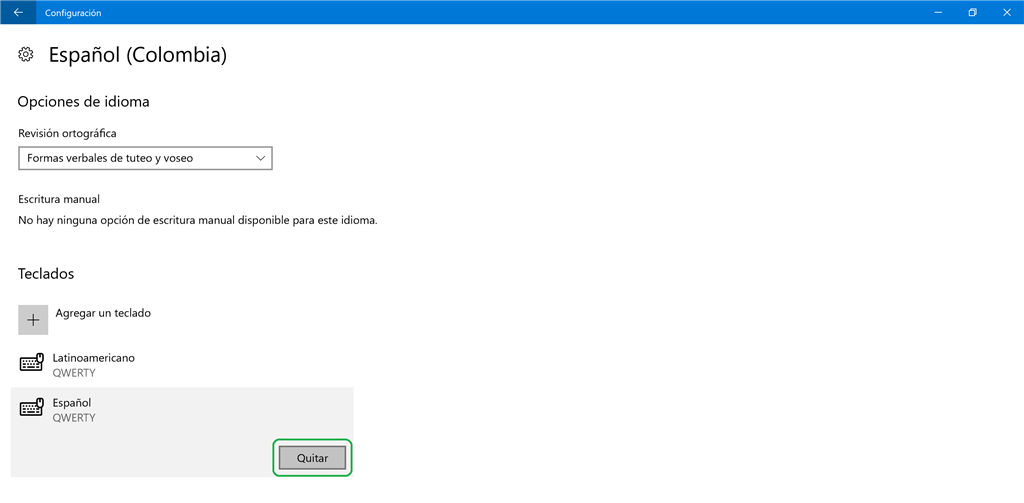This screenshot has width=1024, height=503.
Task: Click the Opciones de idioma heading
Action: coord(84,102)
